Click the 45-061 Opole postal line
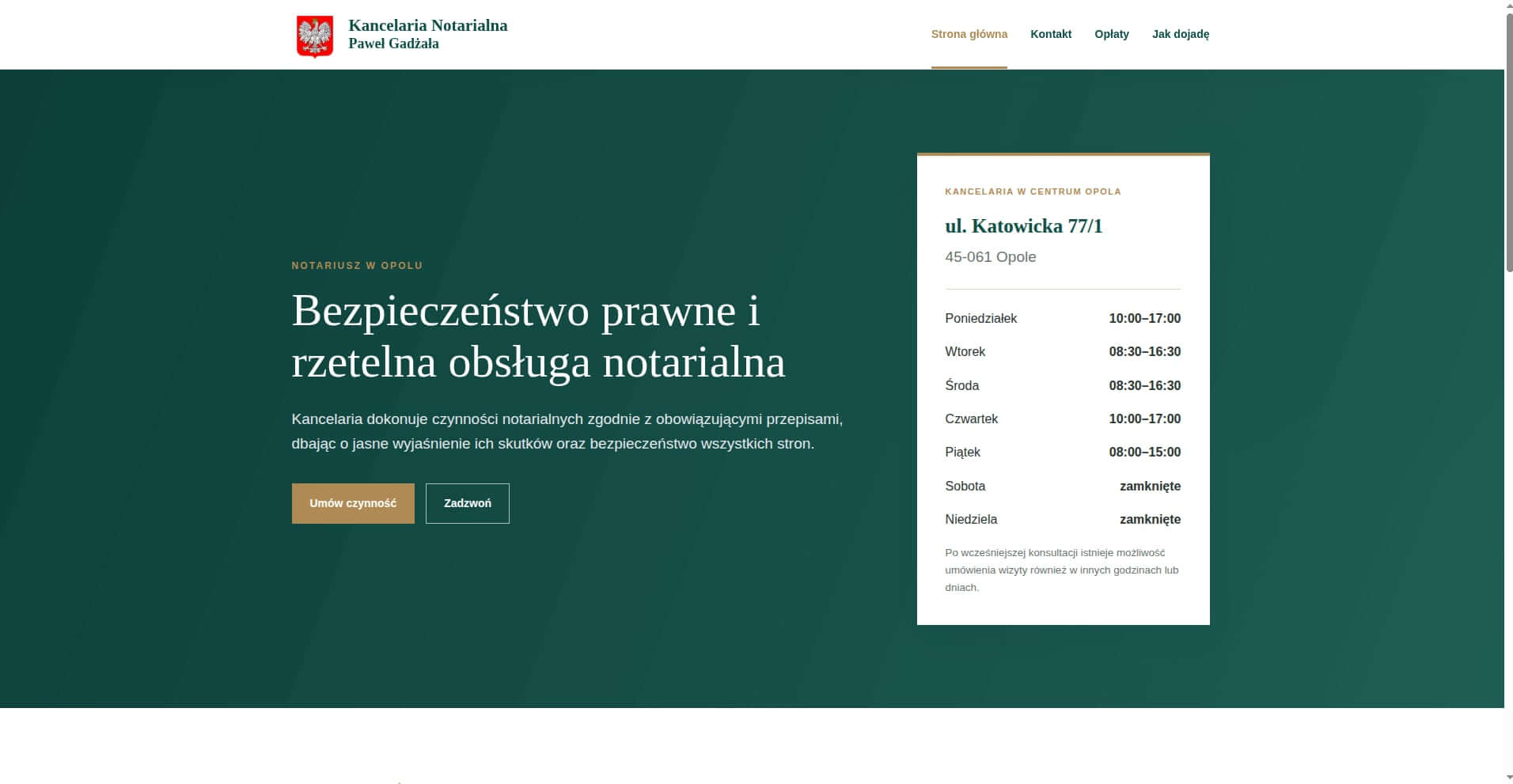This screenshot has height=784, width=1513. (x=990, y=257)
